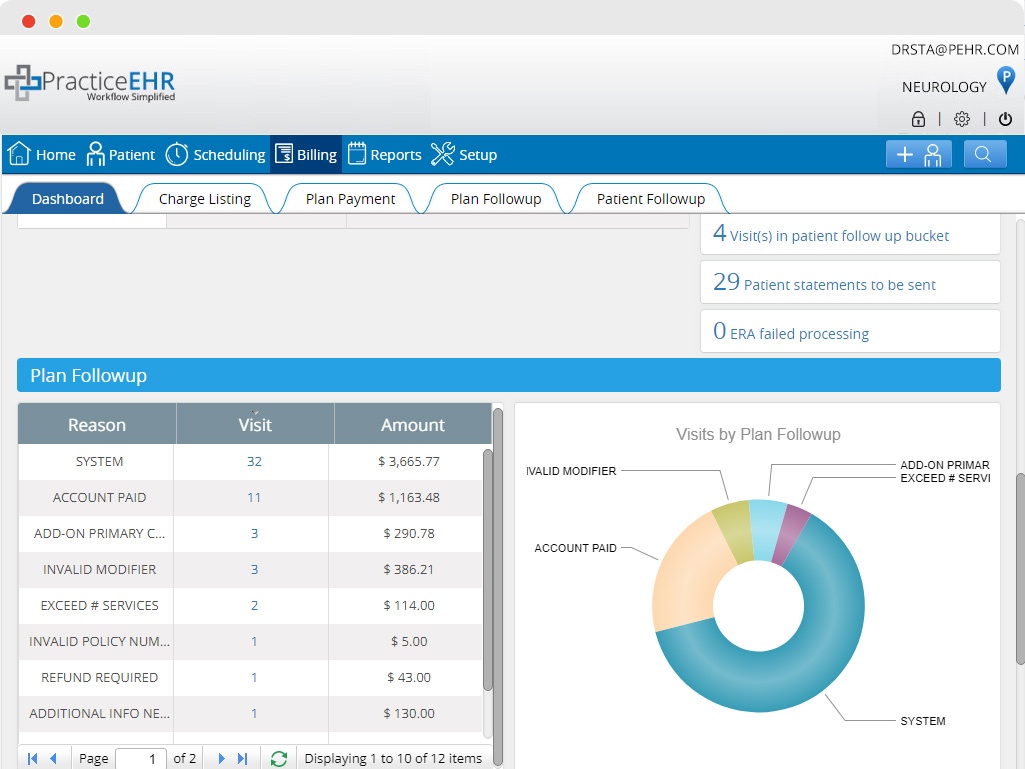Click the lock screen padlock icon
Viewport: 1025px width, 769px height.
[x=918, y=119]
